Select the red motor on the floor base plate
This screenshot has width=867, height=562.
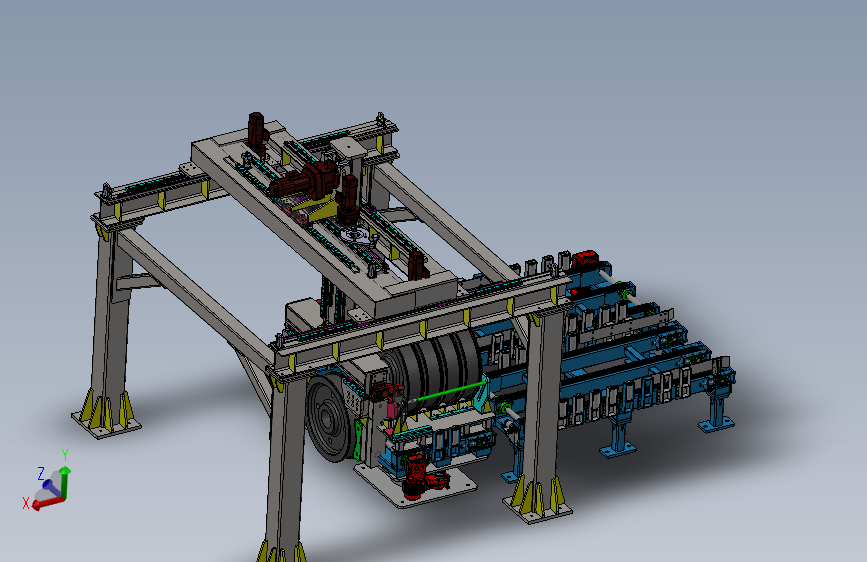coord(421,476)
